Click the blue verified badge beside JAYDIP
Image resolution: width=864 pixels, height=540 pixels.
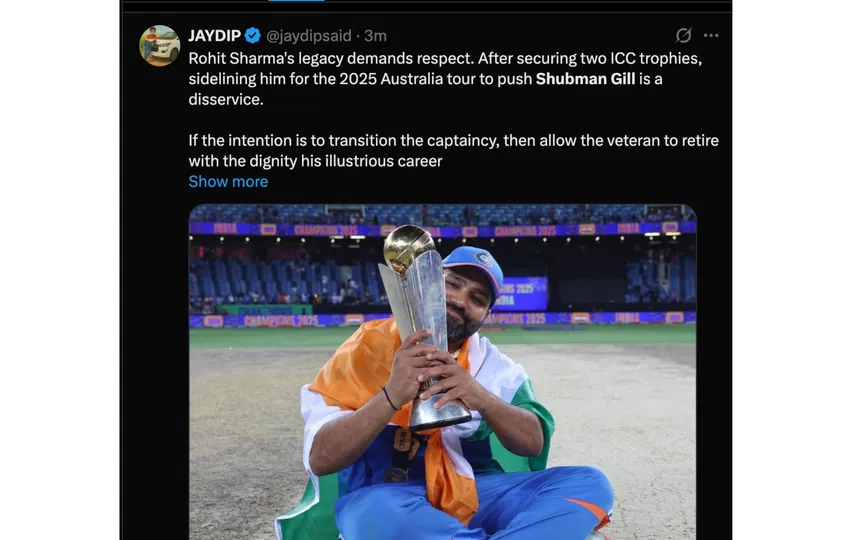coord(252,35)
